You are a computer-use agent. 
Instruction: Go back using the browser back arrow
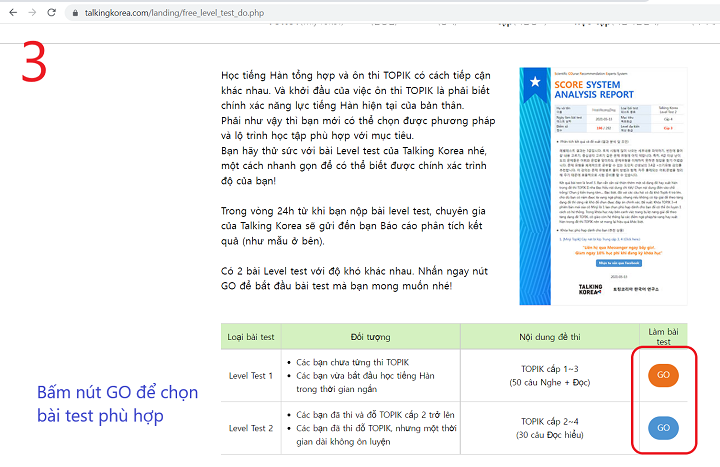point(13,12)
